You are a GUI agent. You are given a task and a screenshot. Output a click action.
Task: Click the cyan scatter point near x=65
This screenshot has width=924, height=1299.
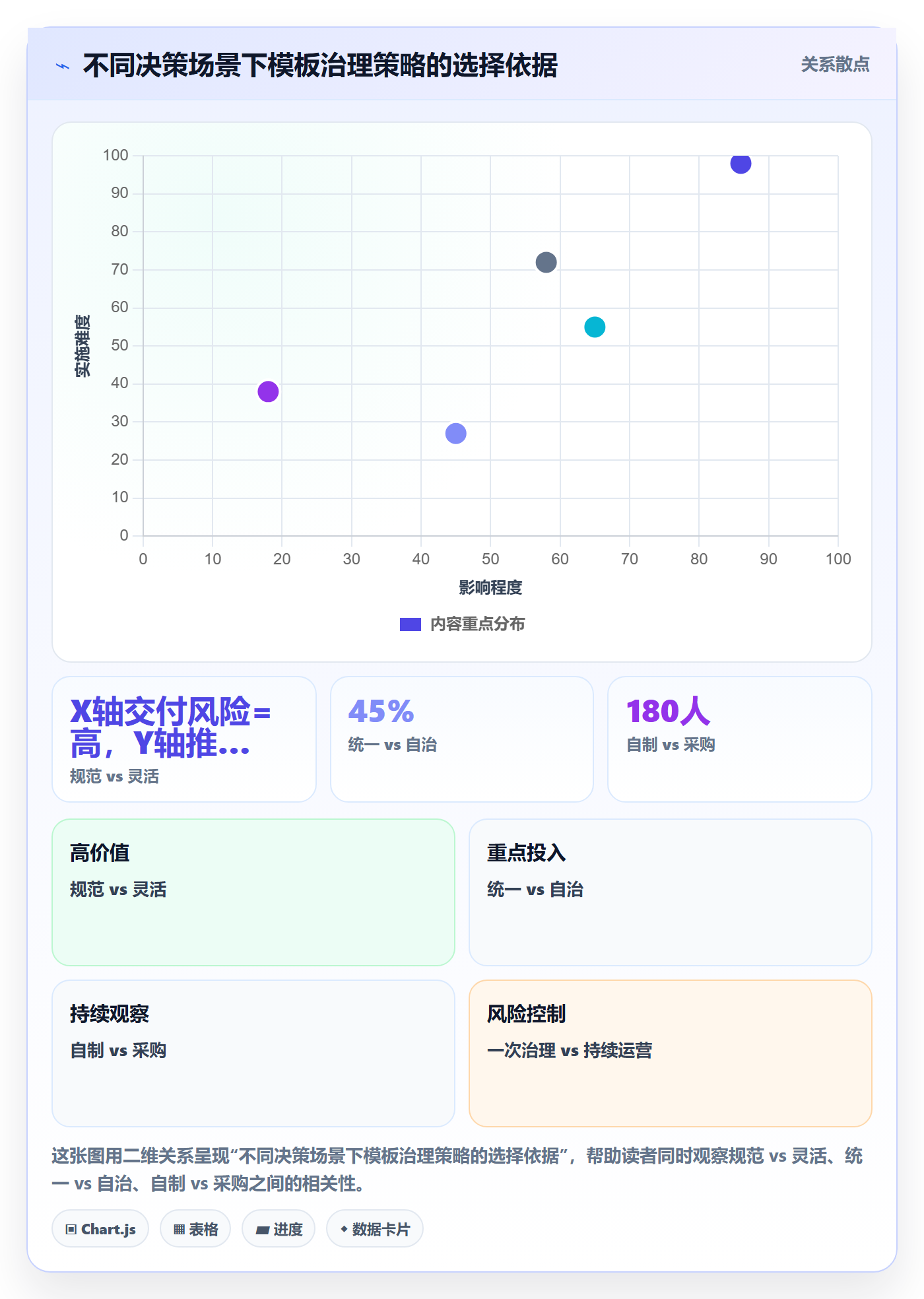pyautogui.click(x=595, y=327)
